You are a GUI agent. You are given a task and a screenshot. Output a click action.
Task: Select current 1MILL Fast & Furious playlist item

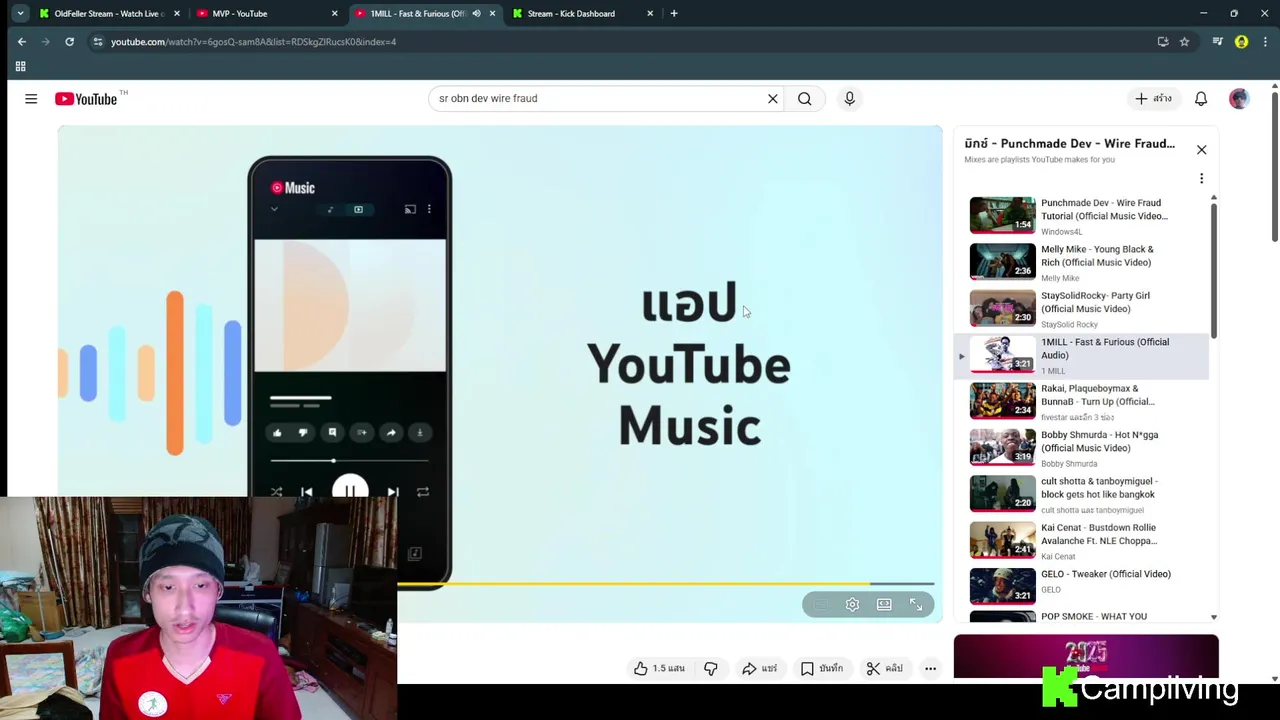(1082, 356)
